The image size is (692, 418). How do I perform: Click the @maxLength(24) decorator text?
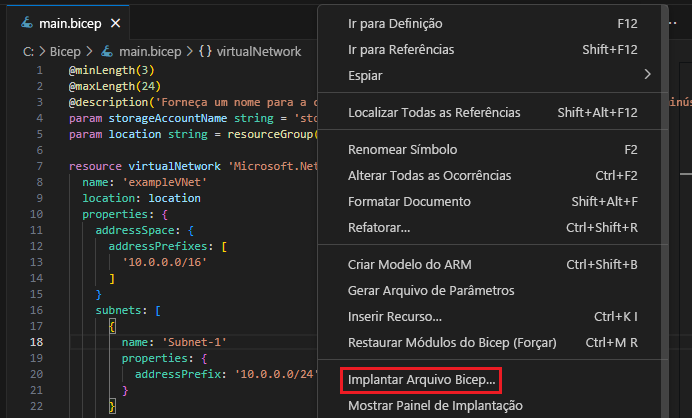115,86
